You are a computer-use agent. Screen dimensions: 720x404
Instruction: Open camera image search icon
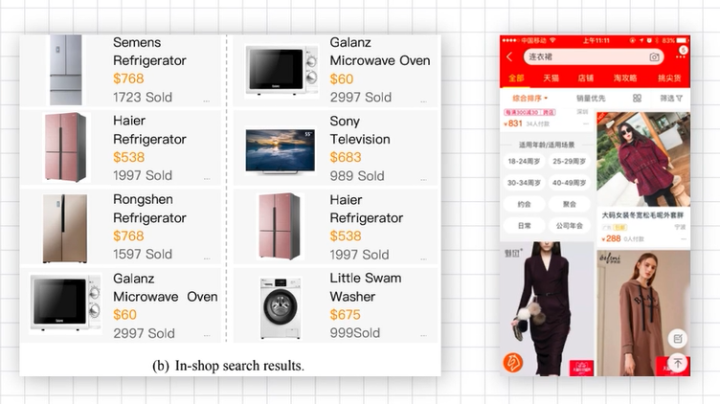[654, 57]
